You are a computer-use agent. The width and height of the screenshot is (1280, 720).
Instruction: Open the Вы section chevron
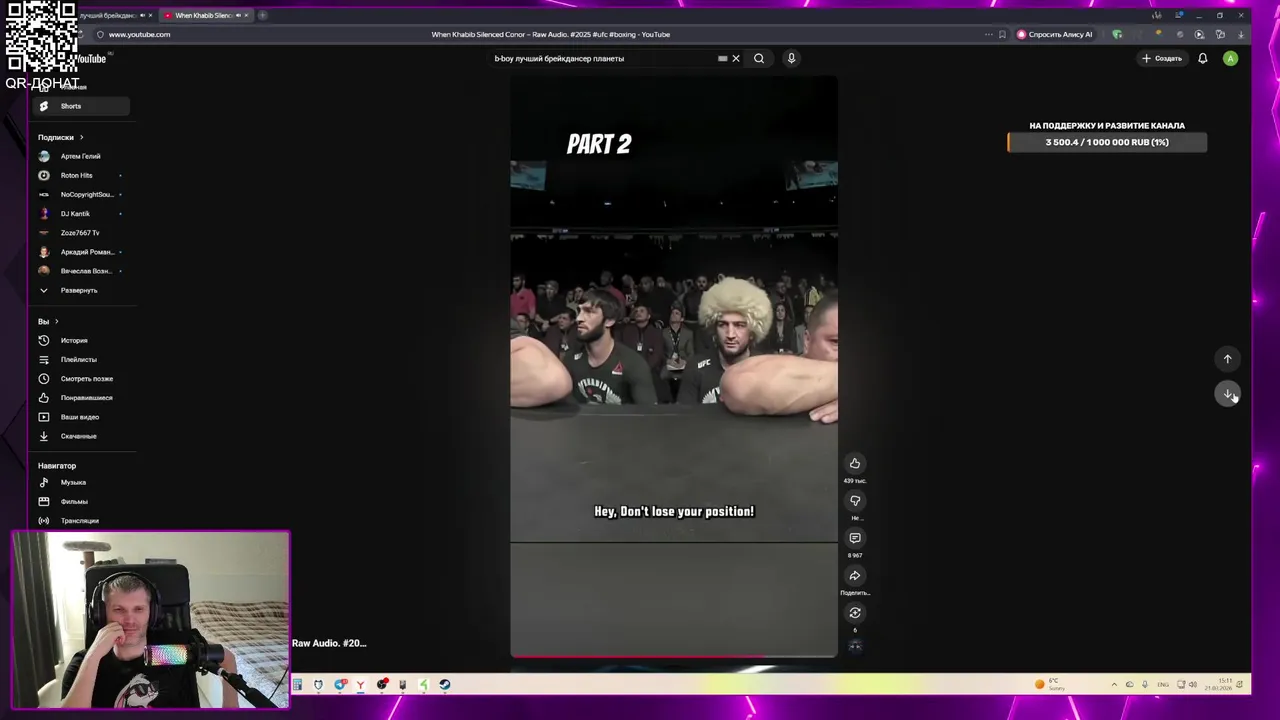click(x=56, y=321)
